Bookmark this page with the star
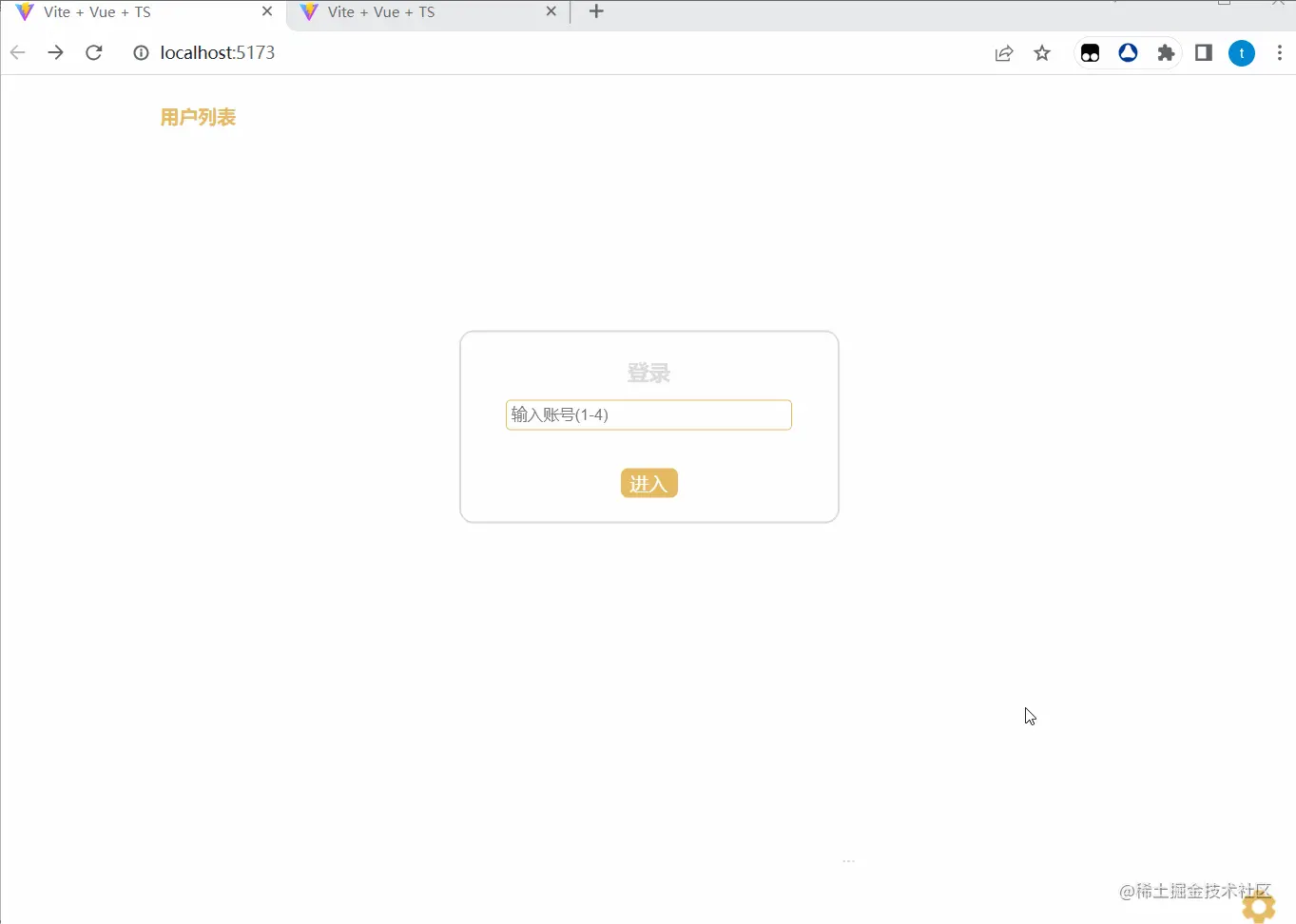The width and height of the screenshot is (1296, 924). click(x=1042, y=53)
